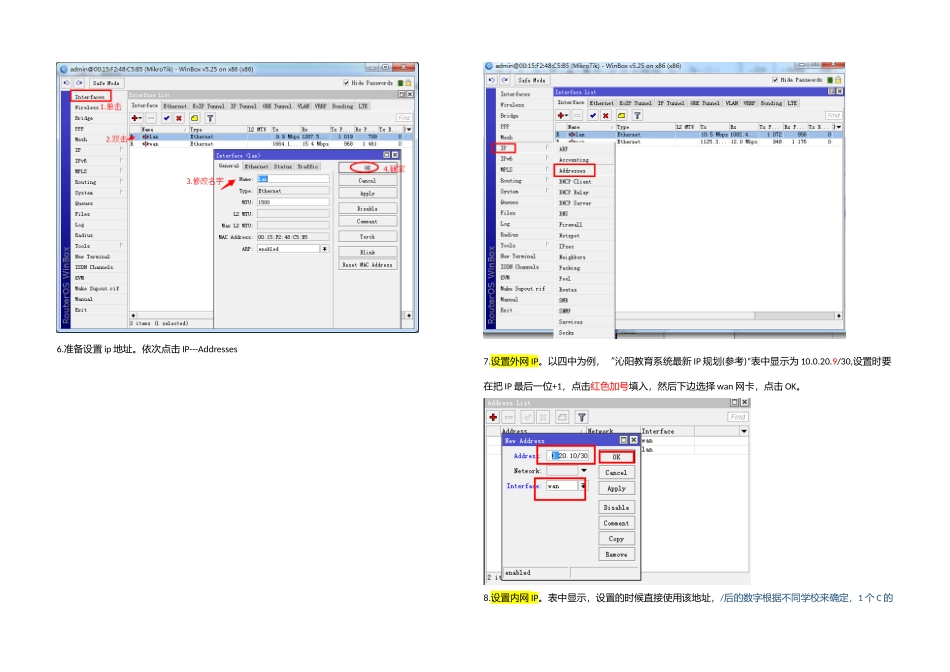Click red X disable icon in right WinBox
The image size is (950, 672).
tap(605, 115)
